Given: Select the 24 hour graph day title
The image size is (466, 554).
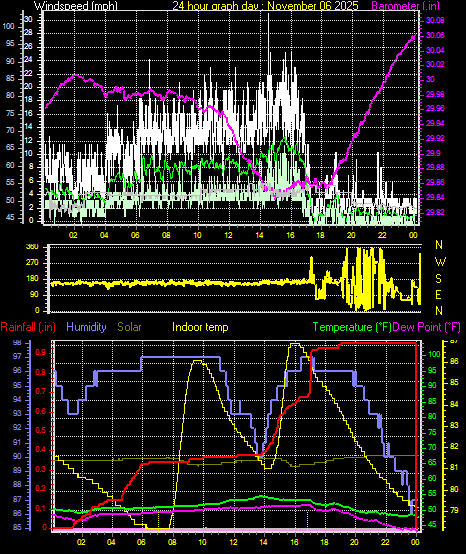Looking at the screenshot, I should [x=265, y=5].
